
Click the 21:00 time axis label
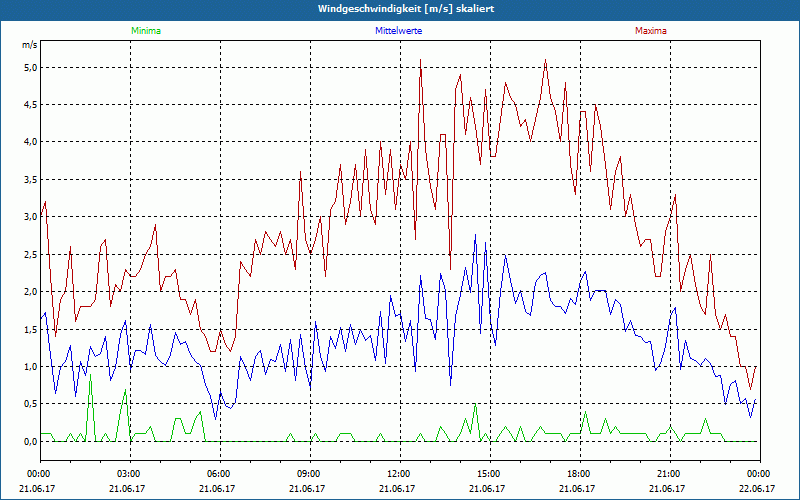(x=668, y=474)
